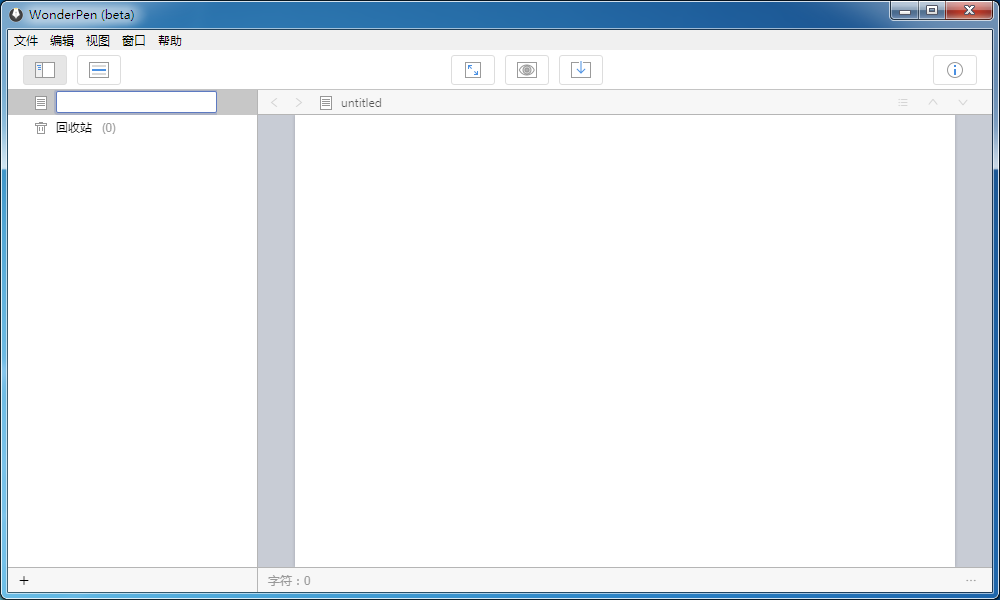The width and height of the screenshot is (1000, 600).
Task: Go back with the left arrow
Action: [274, 103]
